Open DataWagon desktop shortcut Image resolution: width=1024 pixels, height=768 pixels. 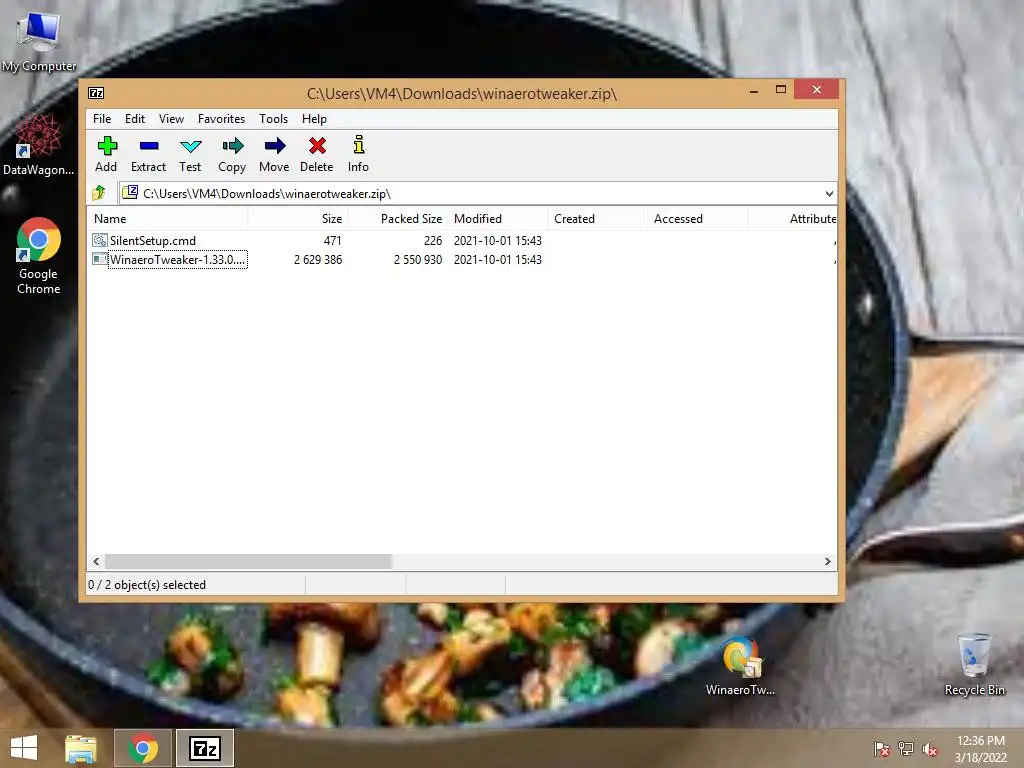pyautogui.click(x=38, y=144)
